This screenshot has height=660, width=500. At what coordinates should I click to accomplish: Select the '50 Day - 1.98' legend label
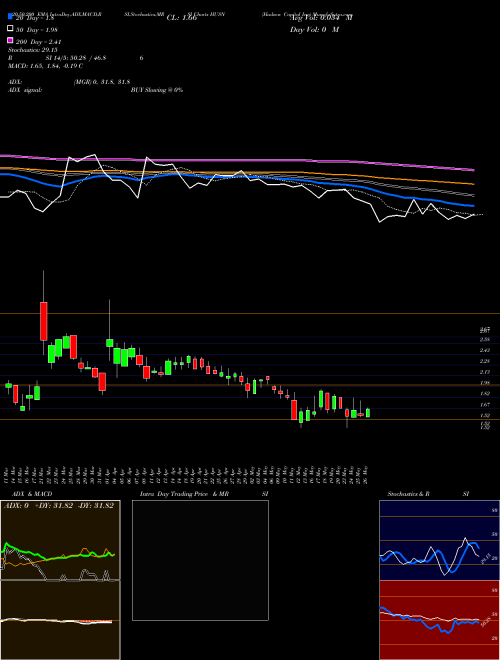pyautogui.click(x=37, y=29)
